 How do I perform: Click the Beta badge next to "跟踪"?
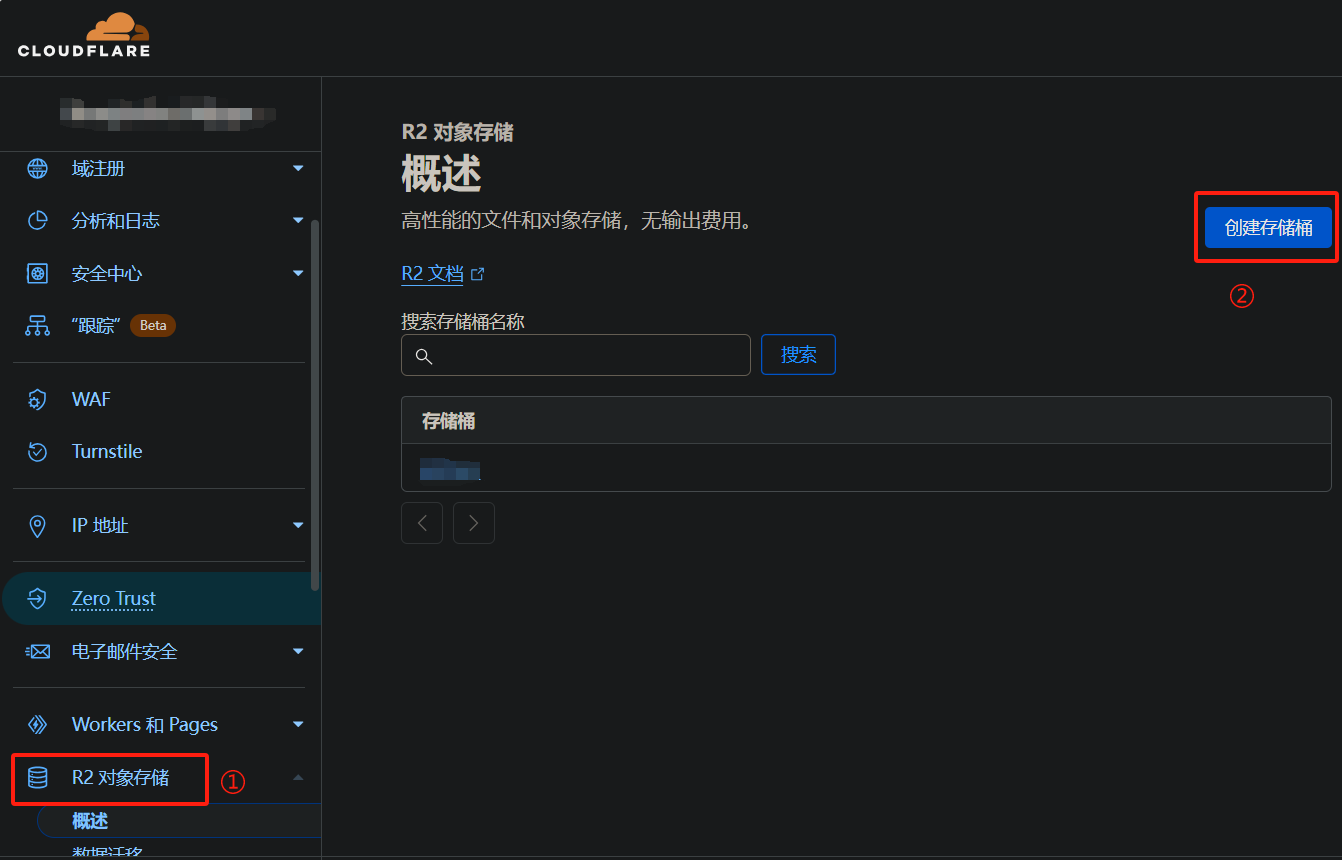point(153,325)
